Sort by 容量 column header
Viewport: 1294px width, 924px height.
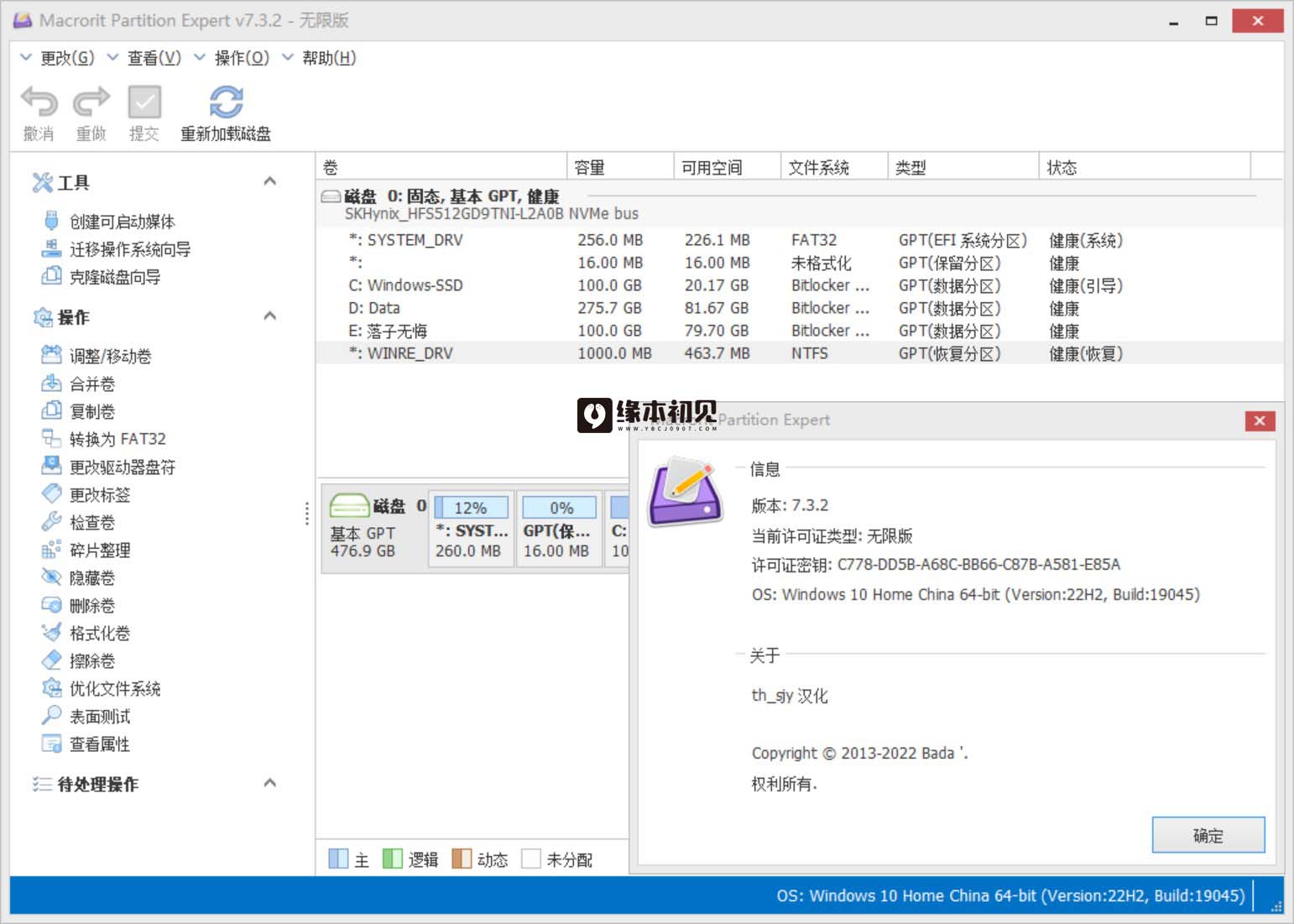621,167
